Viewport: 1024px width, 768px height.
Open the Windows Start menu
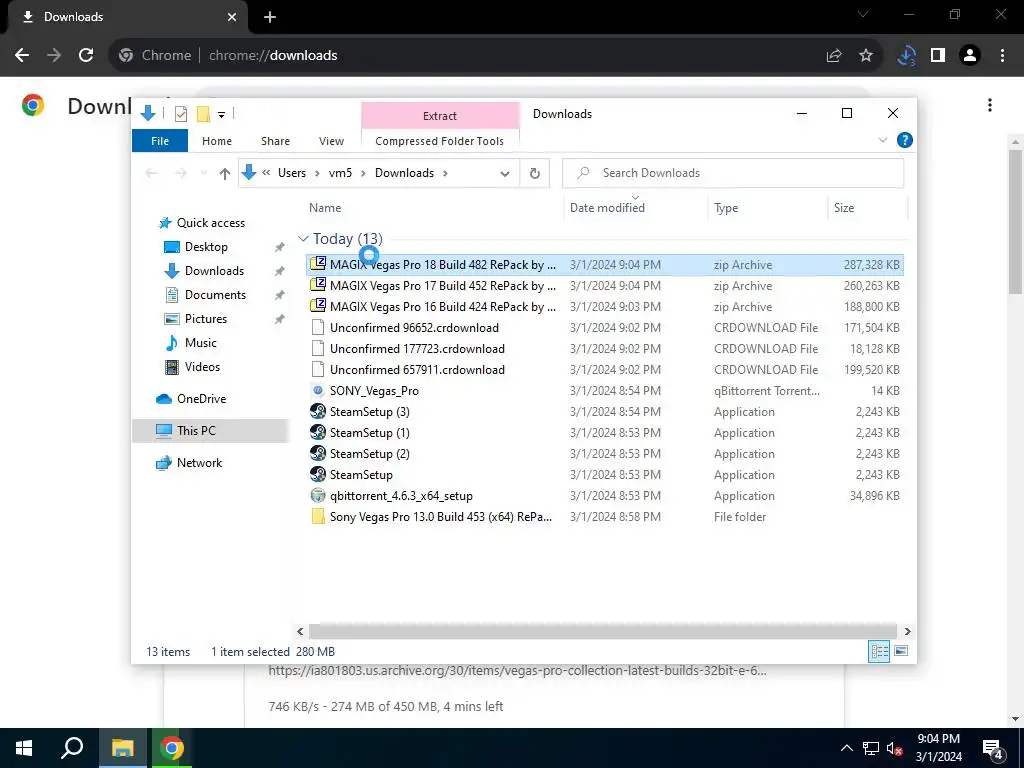click(24, 748)
